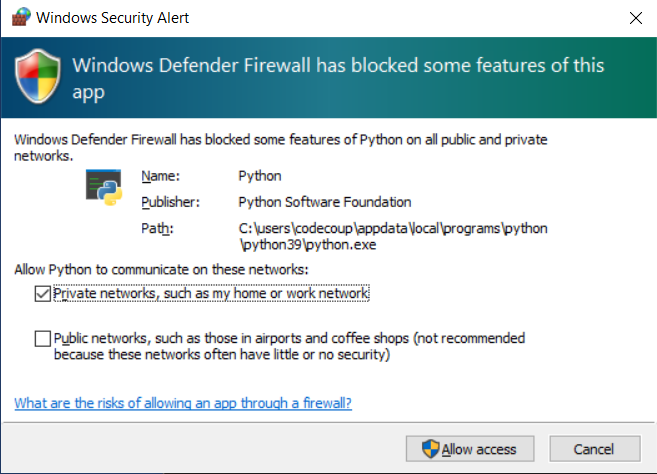Cancel the security alert dialog

pos(594,449)
